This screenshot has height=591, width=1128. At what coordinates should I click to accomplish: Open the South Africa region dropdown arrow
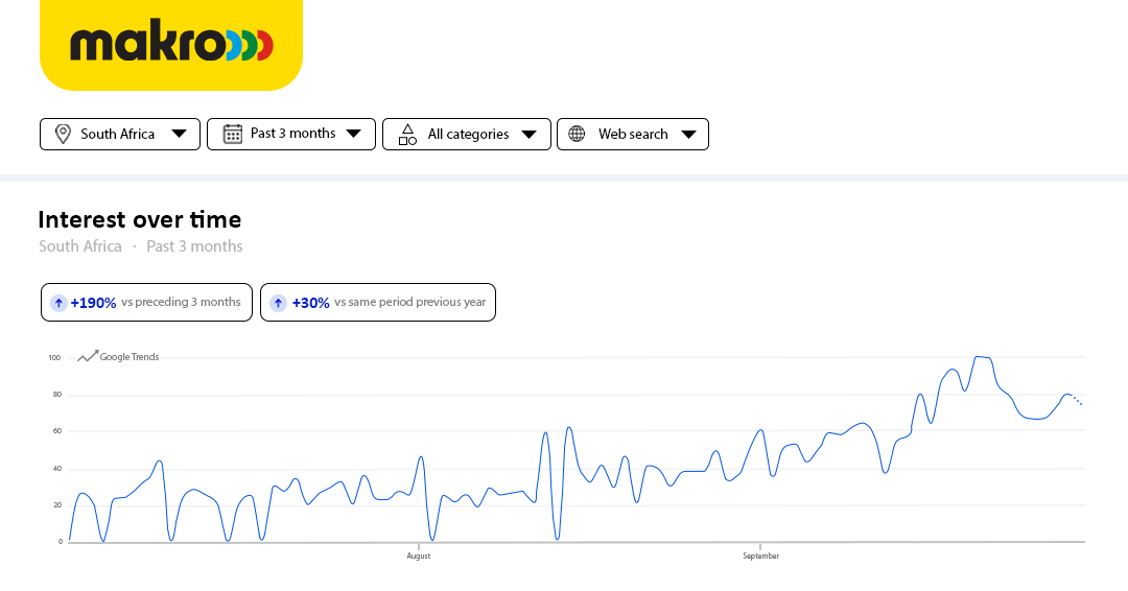click(179, 134)
